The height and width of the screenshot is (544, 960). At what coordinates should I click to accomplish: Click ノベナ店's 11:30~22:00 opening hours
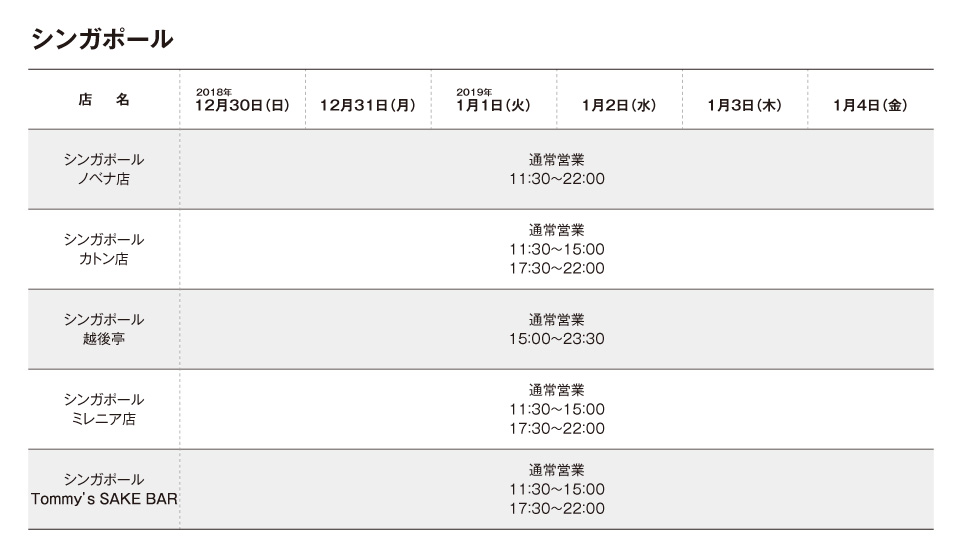click(556, 179)
